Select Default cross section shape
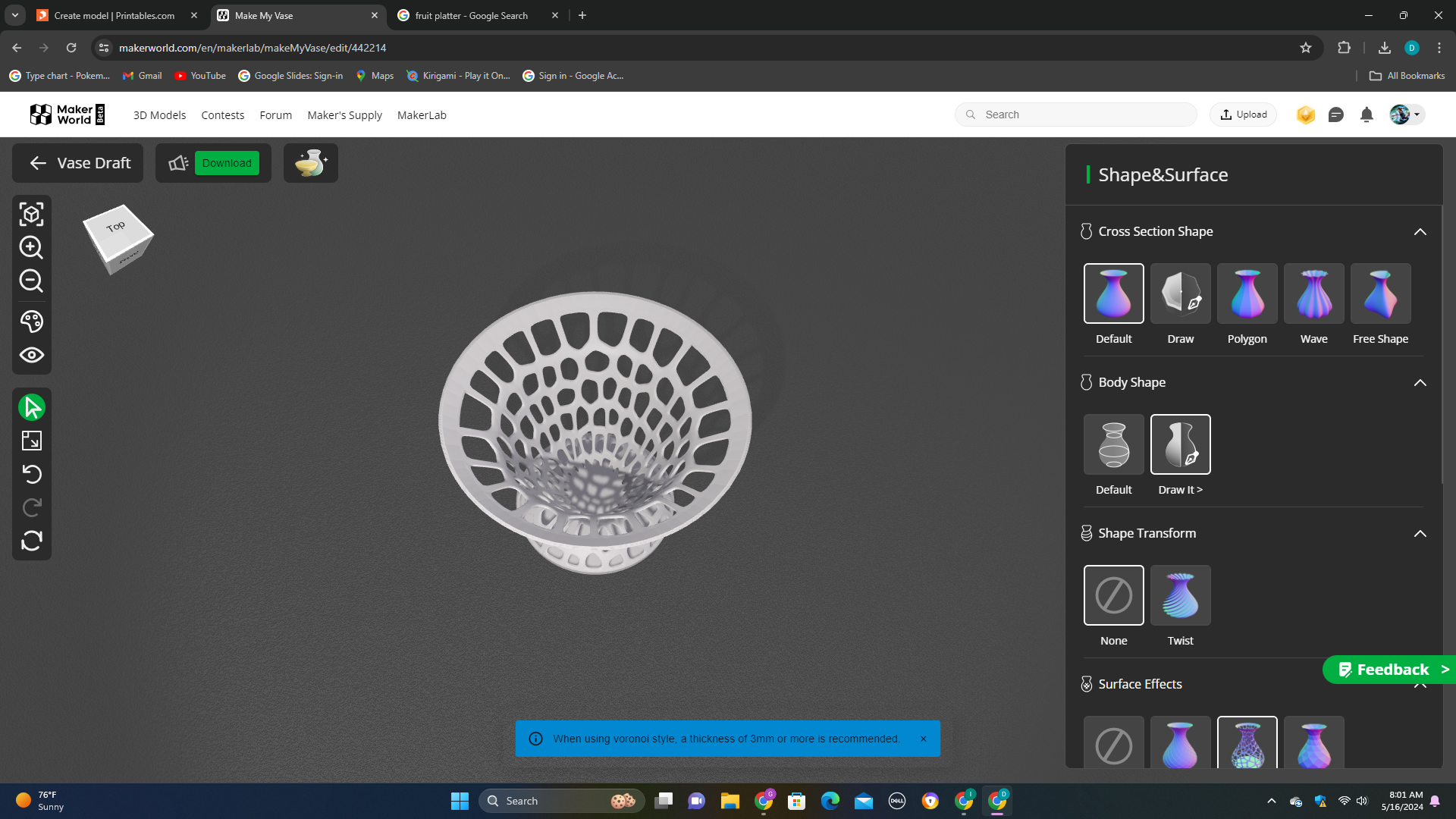The image size is (1456, 819). pos(1113,293)
